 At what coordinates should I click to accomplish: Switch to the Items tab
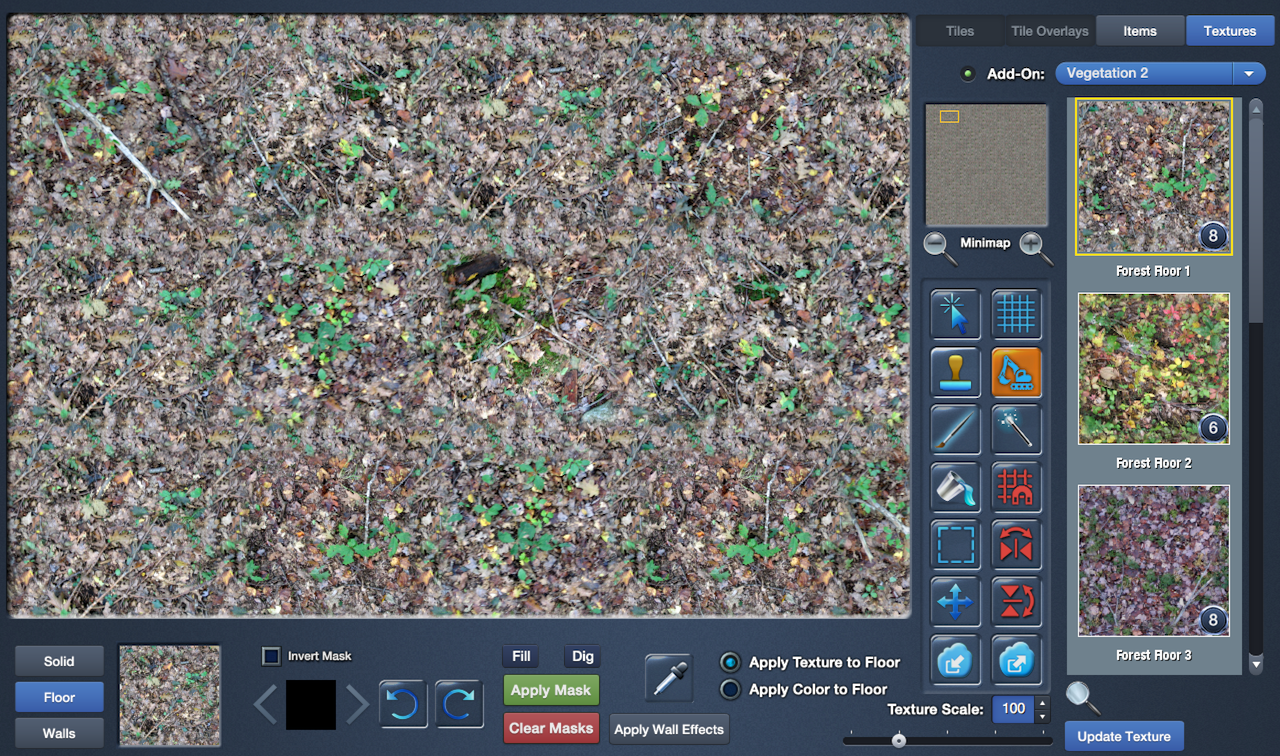tap(1139, 31)
